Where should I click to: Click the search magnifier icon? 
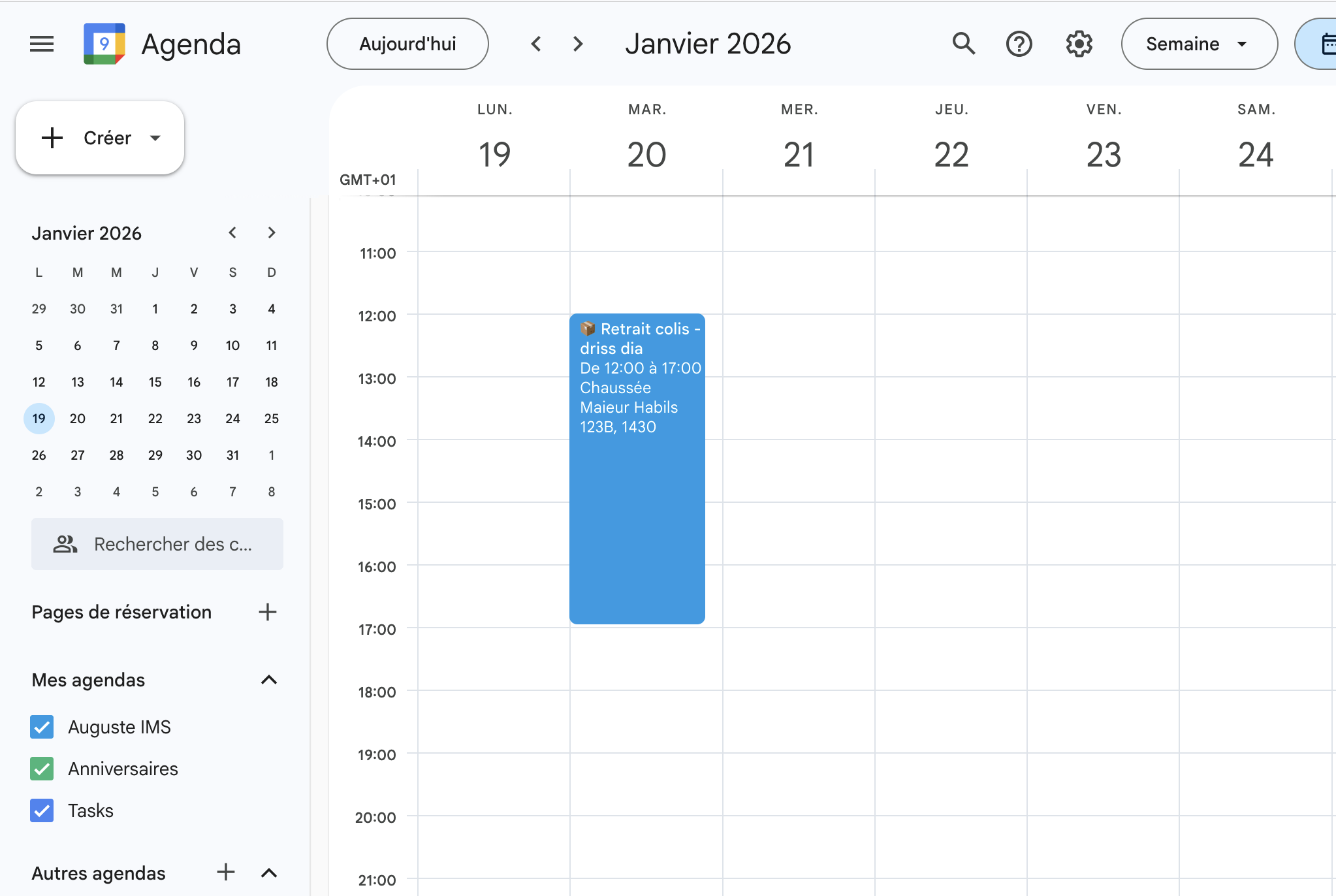coord(963,44)
